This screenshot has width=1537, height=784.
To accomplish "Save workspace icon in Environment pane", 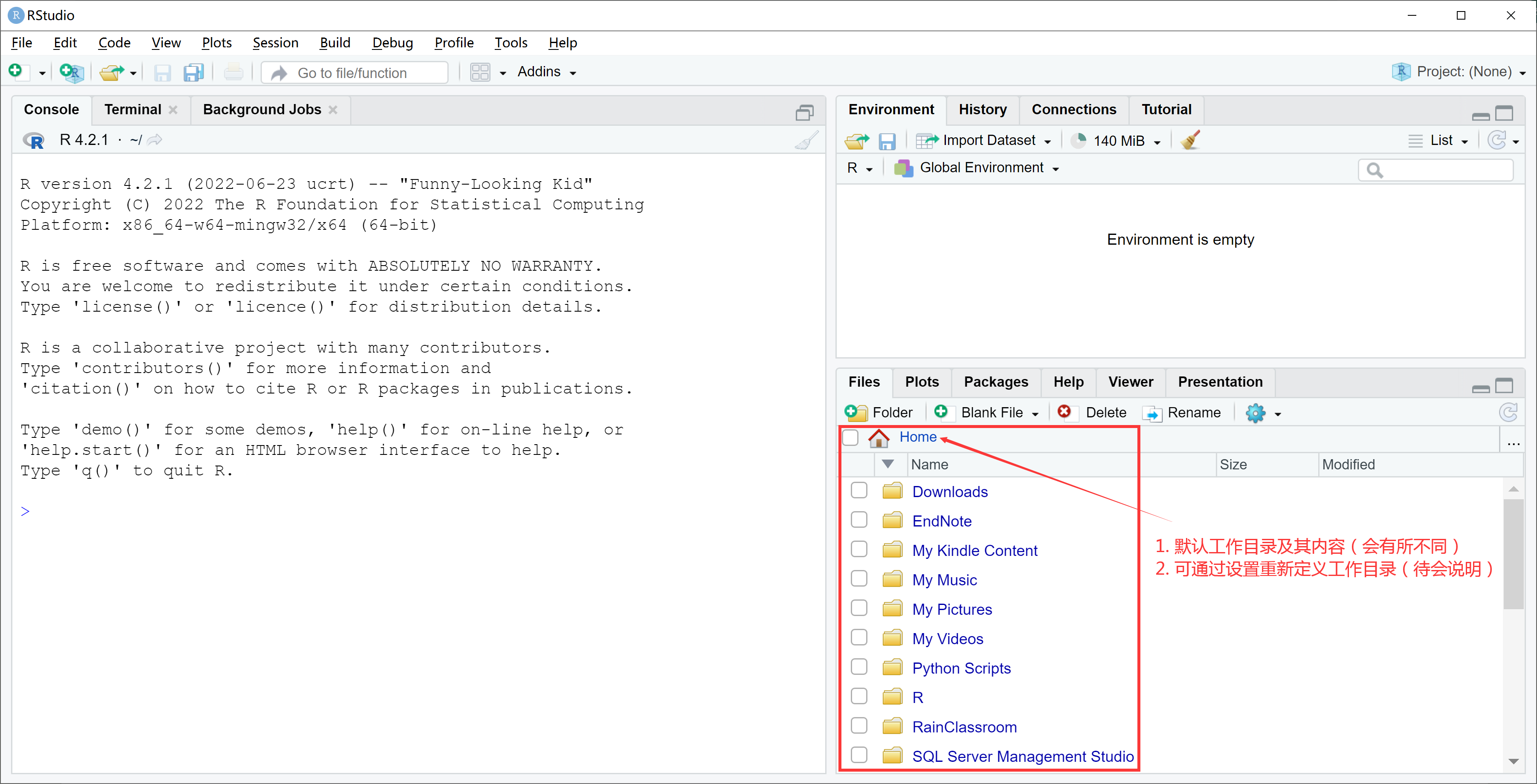I will point(887,141).
